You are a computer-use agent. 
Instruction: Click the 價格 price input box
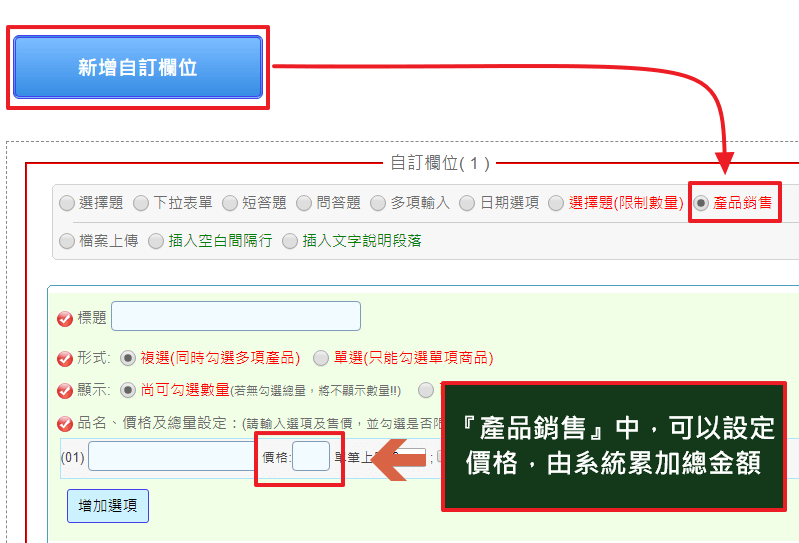pos(311,456)
